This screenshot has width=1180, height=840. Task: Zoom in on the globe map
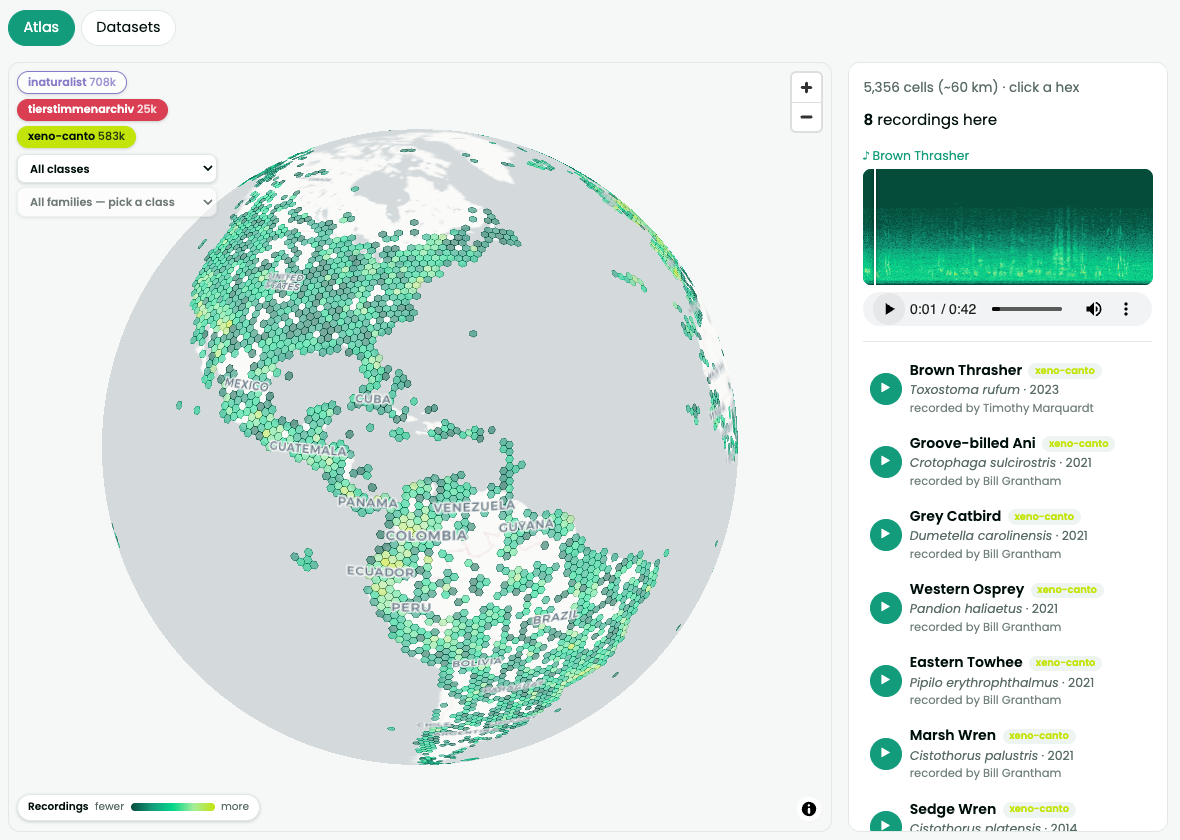pyautogui.click(x=806, y=87)
